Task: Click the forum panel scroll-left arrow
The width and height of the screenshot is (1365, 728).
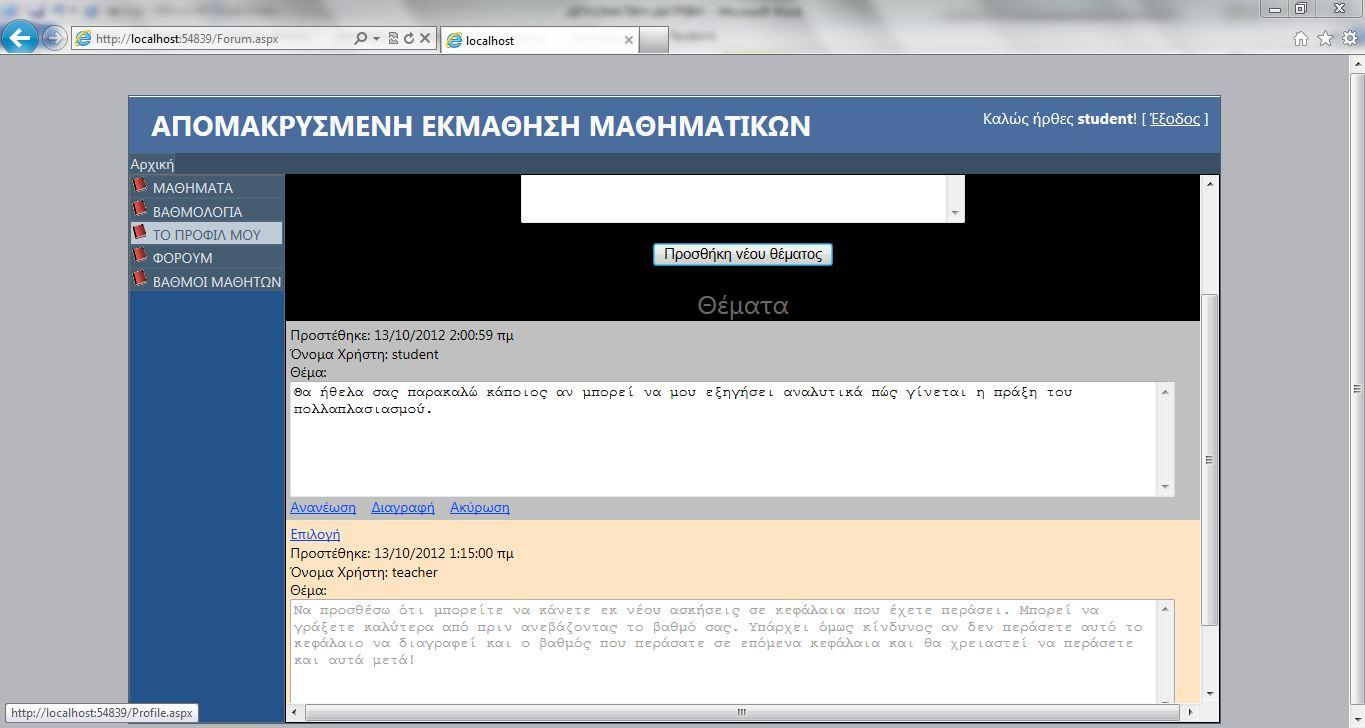Action: pyautogui.click(x=294, y=712)
